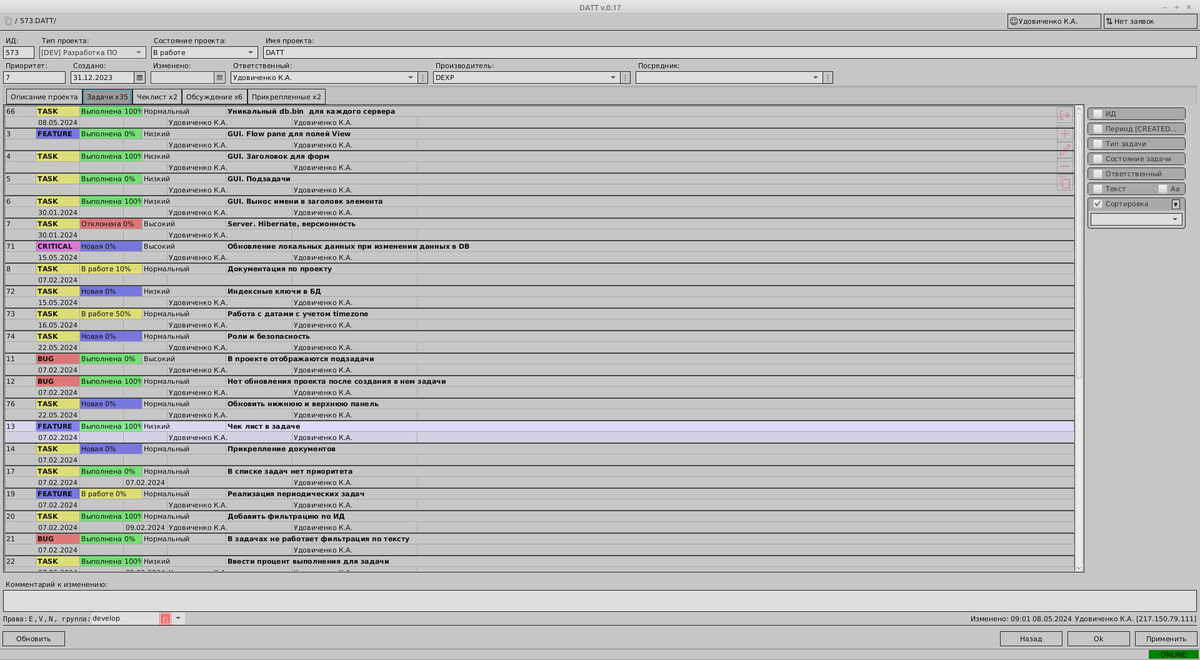The height and width of the screenshot is (660, 1200).
Task: Click the Приоритет field with value 7
Action: [x=34, y=77]
